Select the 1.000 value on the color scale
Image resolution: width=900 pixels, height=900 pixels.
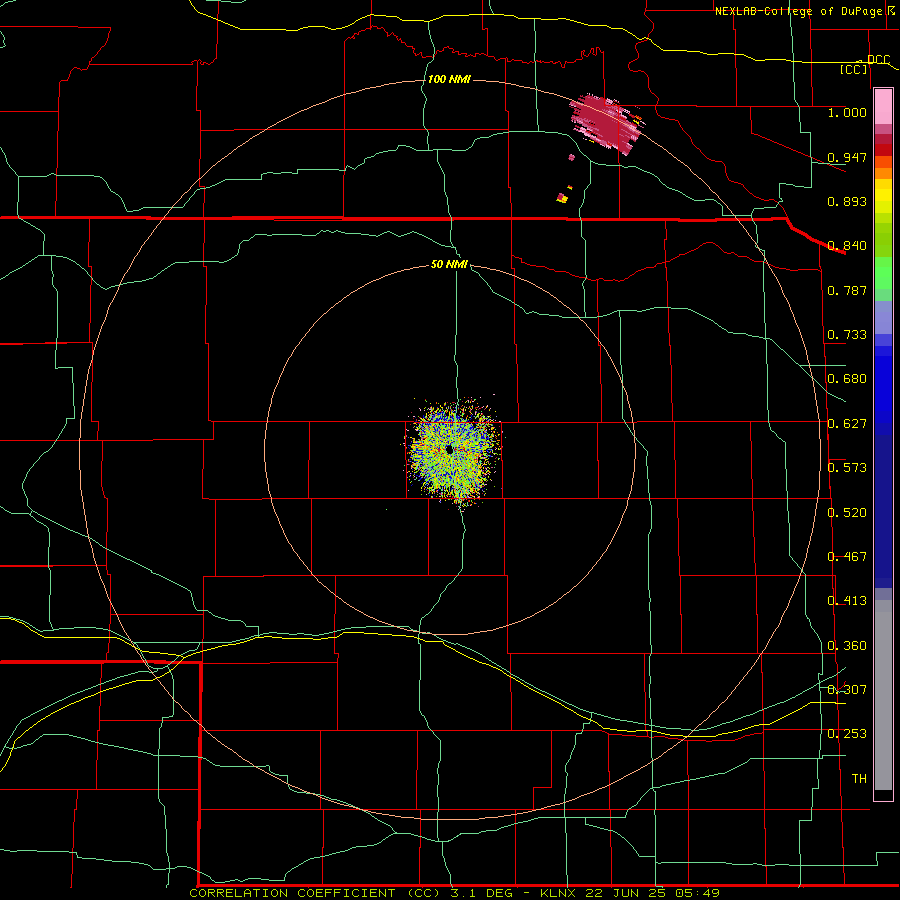click(847, 112)
